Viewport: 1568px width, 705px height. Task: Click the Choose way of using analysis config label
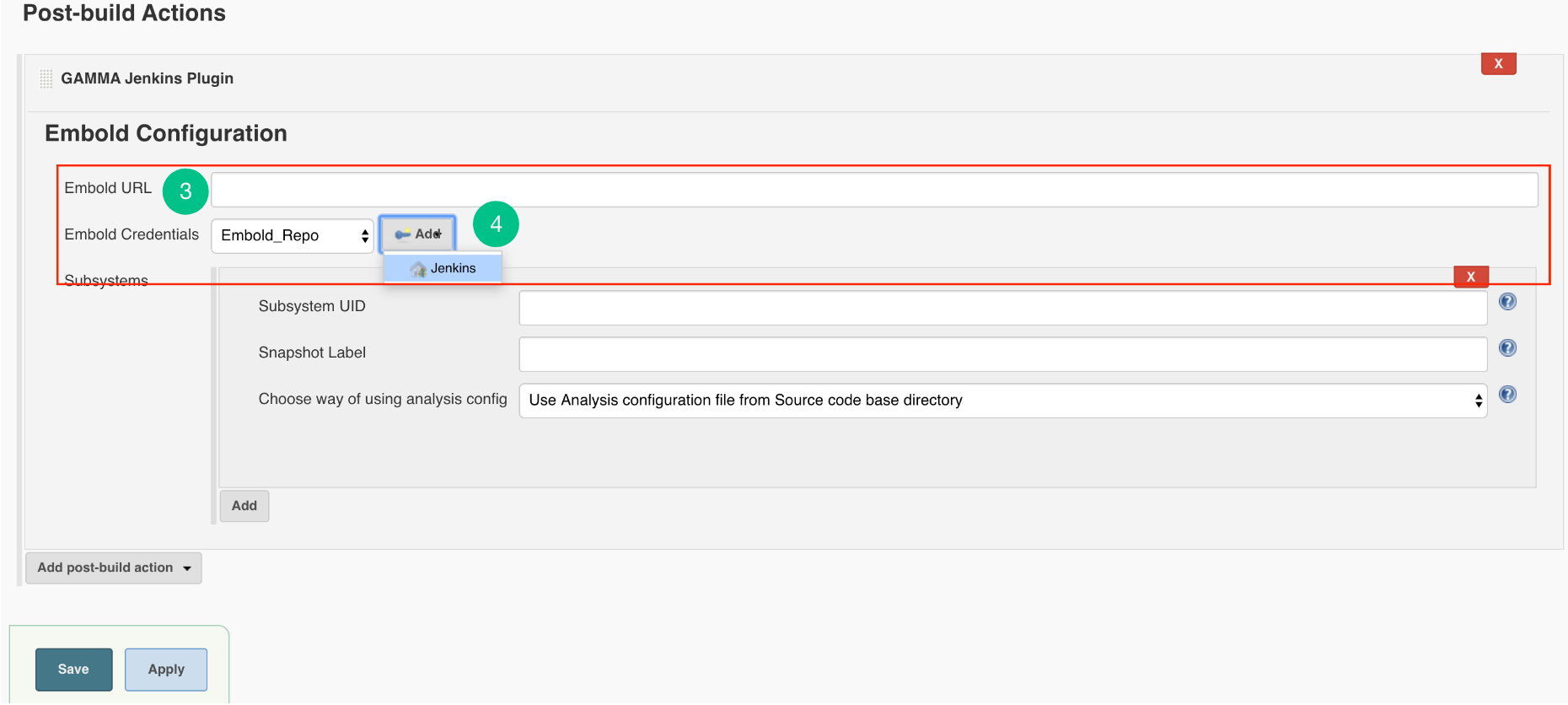pyautogui.click(x=383, y=399)
